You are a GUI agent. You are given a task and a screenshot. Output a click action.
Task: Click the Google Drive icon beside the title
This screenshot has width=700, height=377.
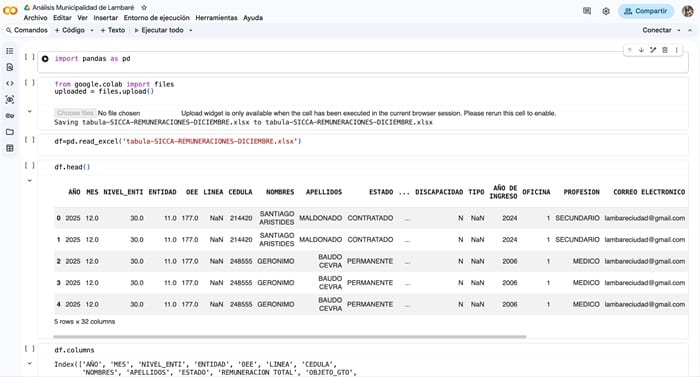pyautogui.click(x=27, y=8)
